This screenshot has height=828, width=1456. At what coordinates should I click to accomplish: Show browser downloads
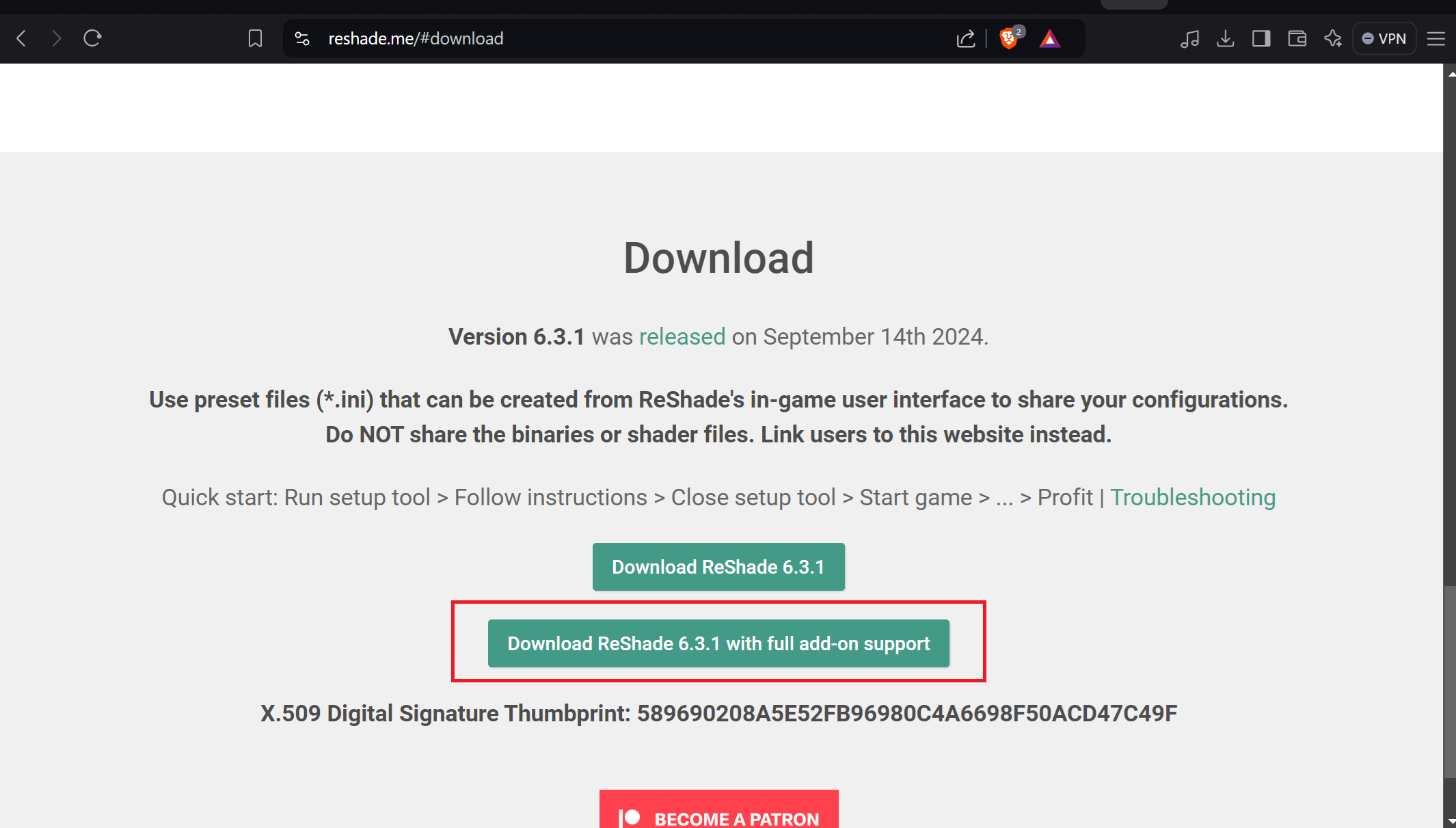pos(1226,38)
